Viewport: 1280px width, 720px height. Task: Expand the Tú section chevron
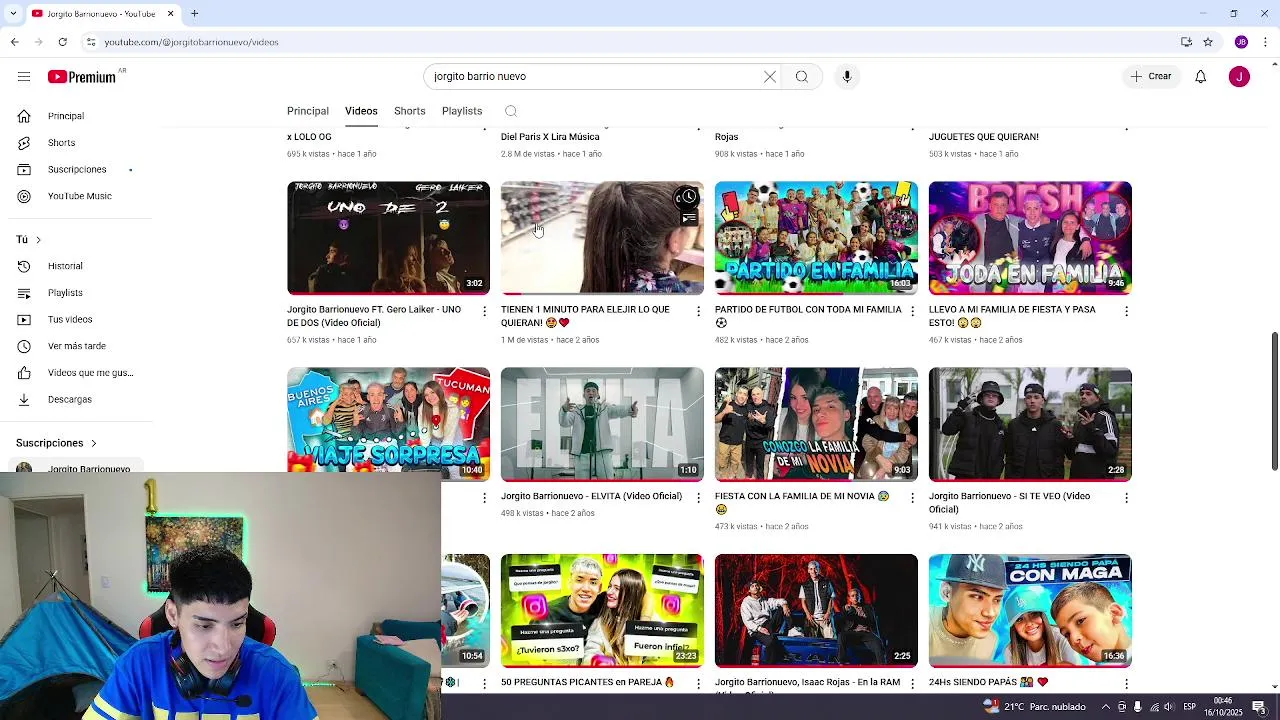tap(38, 240)
